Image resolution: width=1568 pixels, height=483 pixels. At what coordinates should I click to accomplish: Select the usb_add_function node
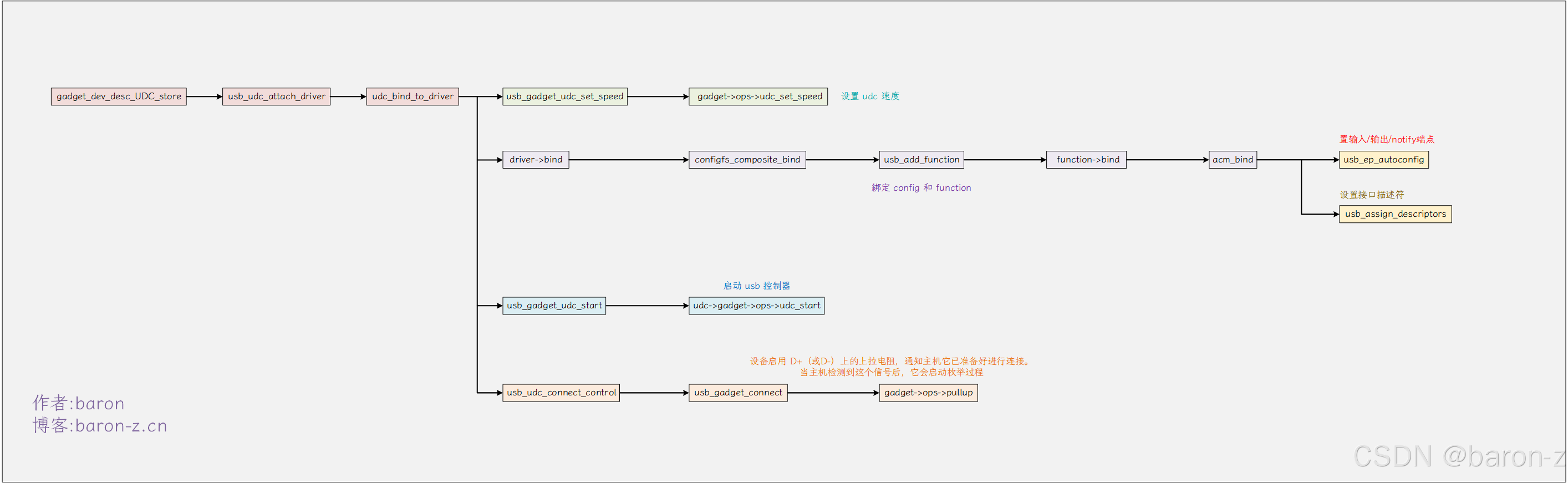tap(922, 160)
